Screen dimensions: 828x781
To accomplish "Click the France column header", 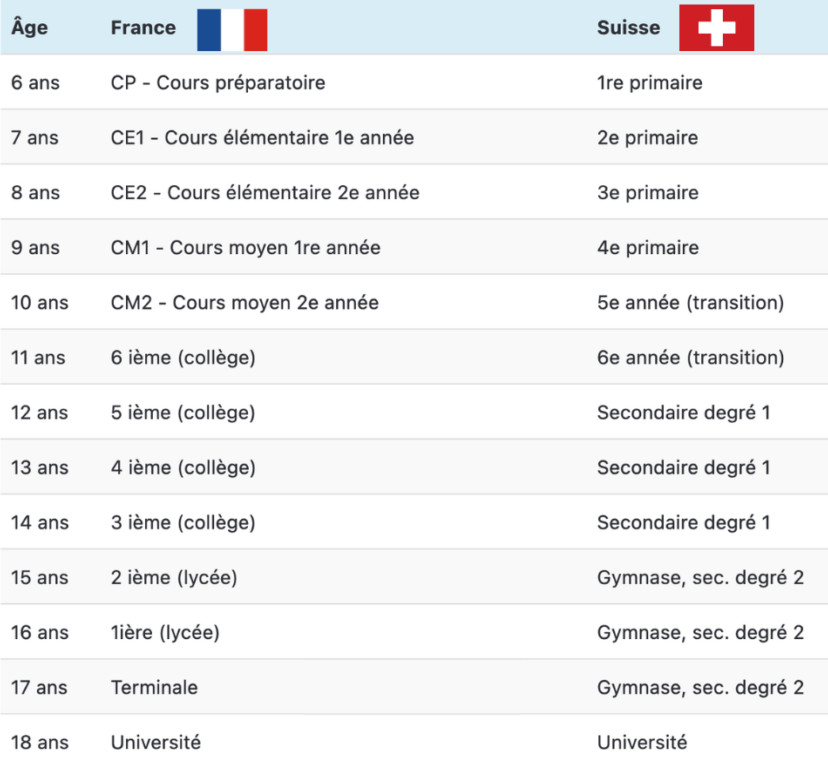I will [x=143, y=28].
